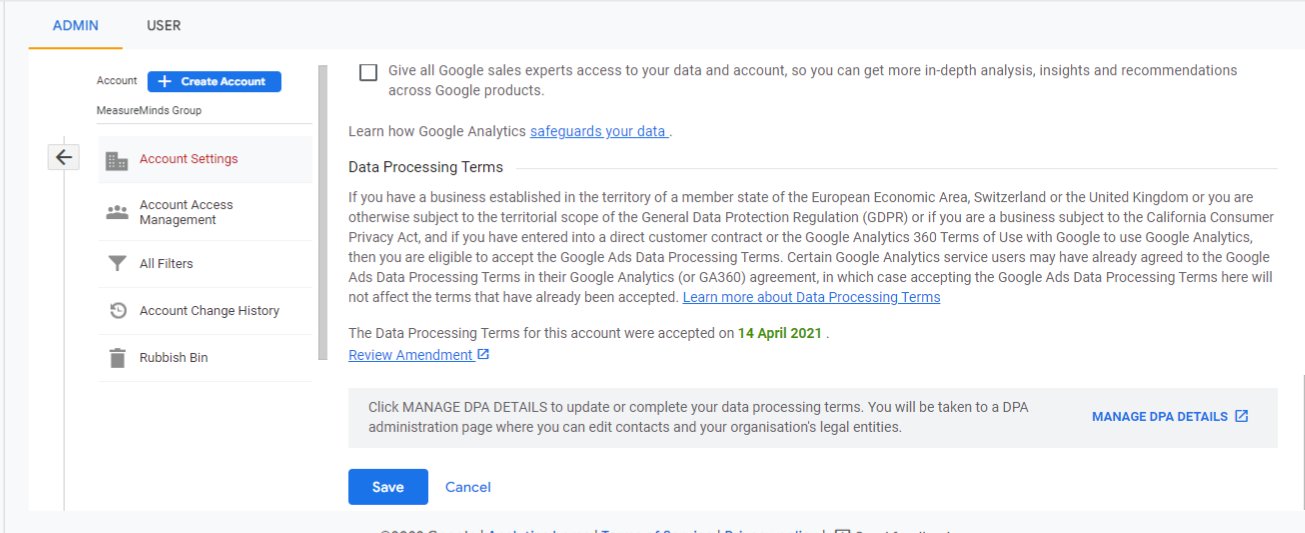Click the Cancel link
This screenshot has height=533, width=1305.
pos(468,487)
